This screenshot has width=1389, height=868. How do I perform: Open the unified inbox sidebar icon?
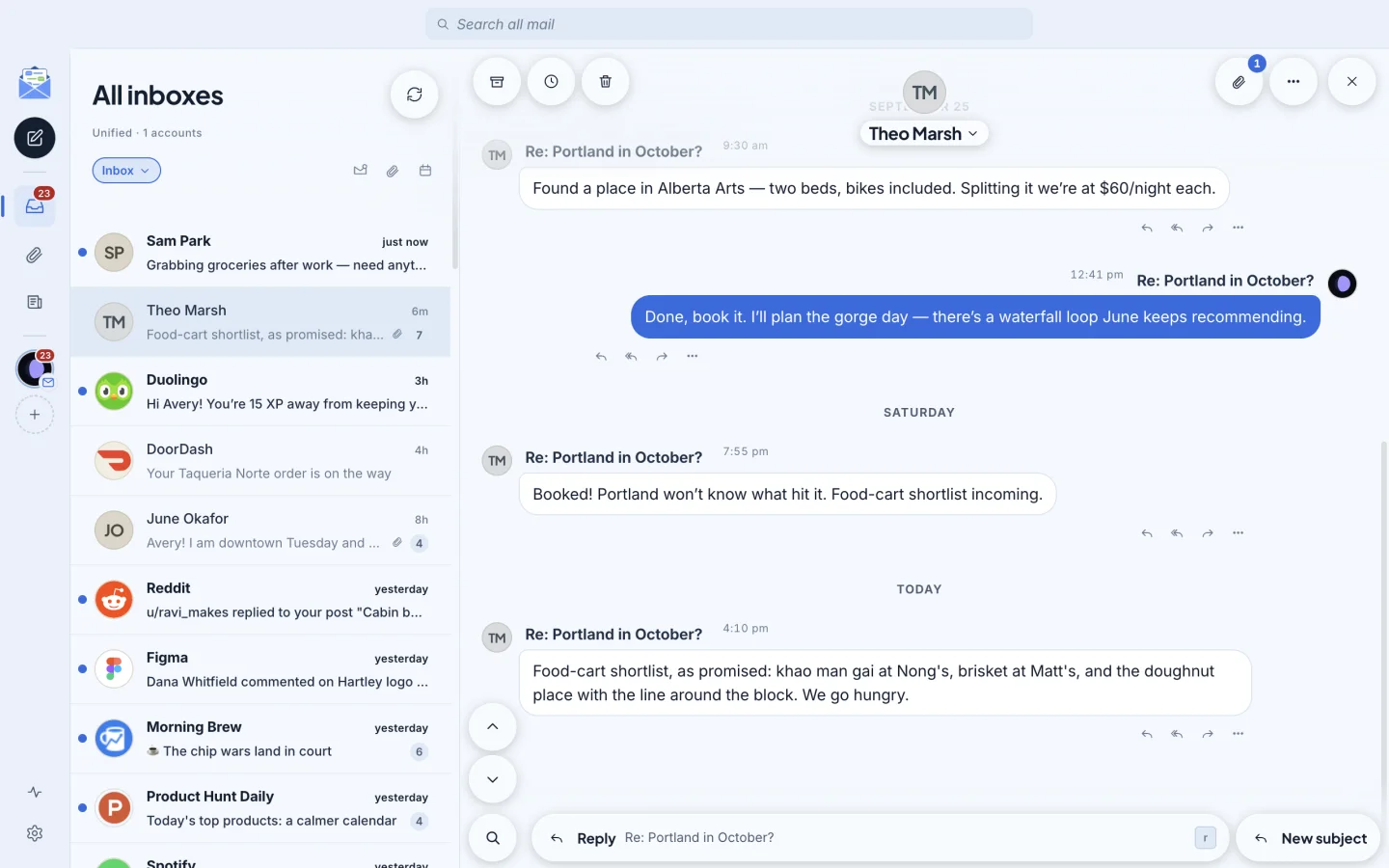coord(35,205)
